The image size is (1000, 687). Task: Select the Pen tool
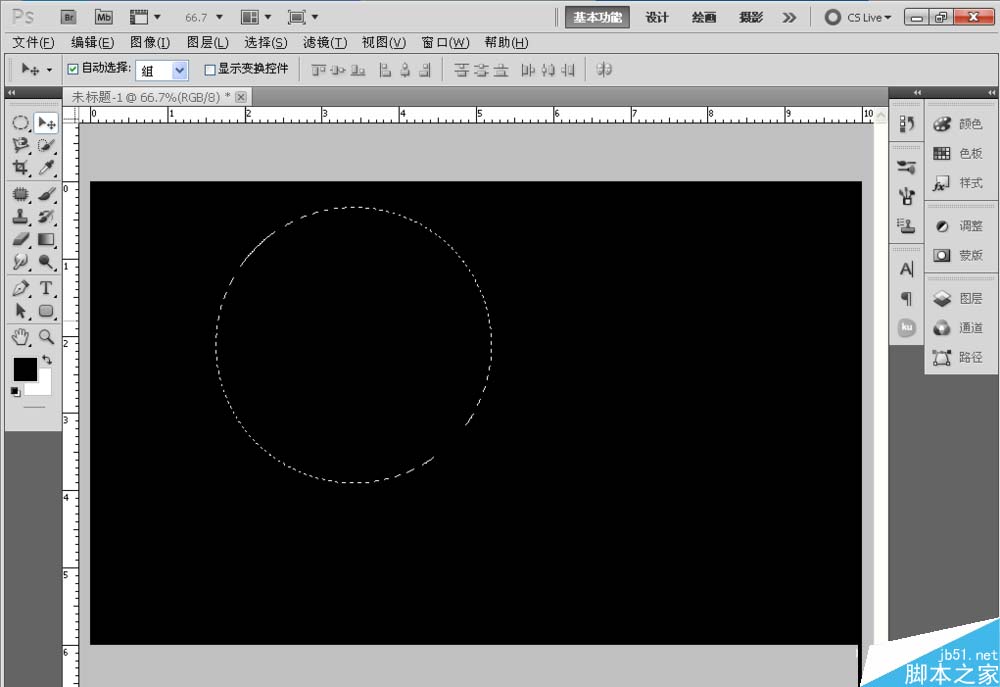click(x=21, y=288)
